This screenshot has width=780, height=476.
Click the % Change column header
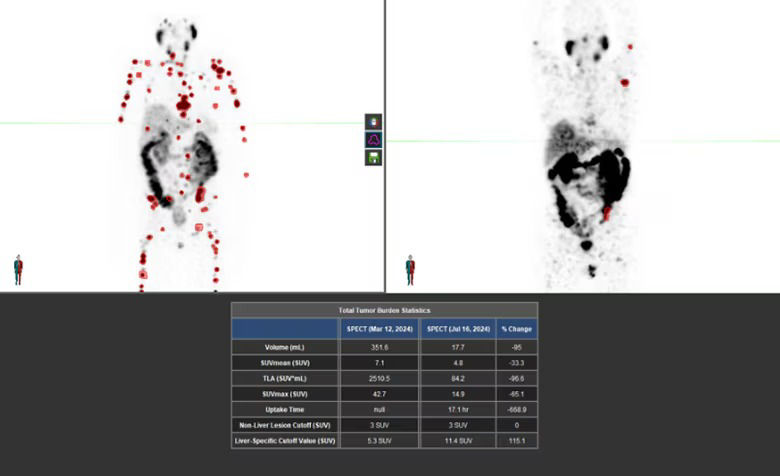pyautogui.click(x=517, y=329)
